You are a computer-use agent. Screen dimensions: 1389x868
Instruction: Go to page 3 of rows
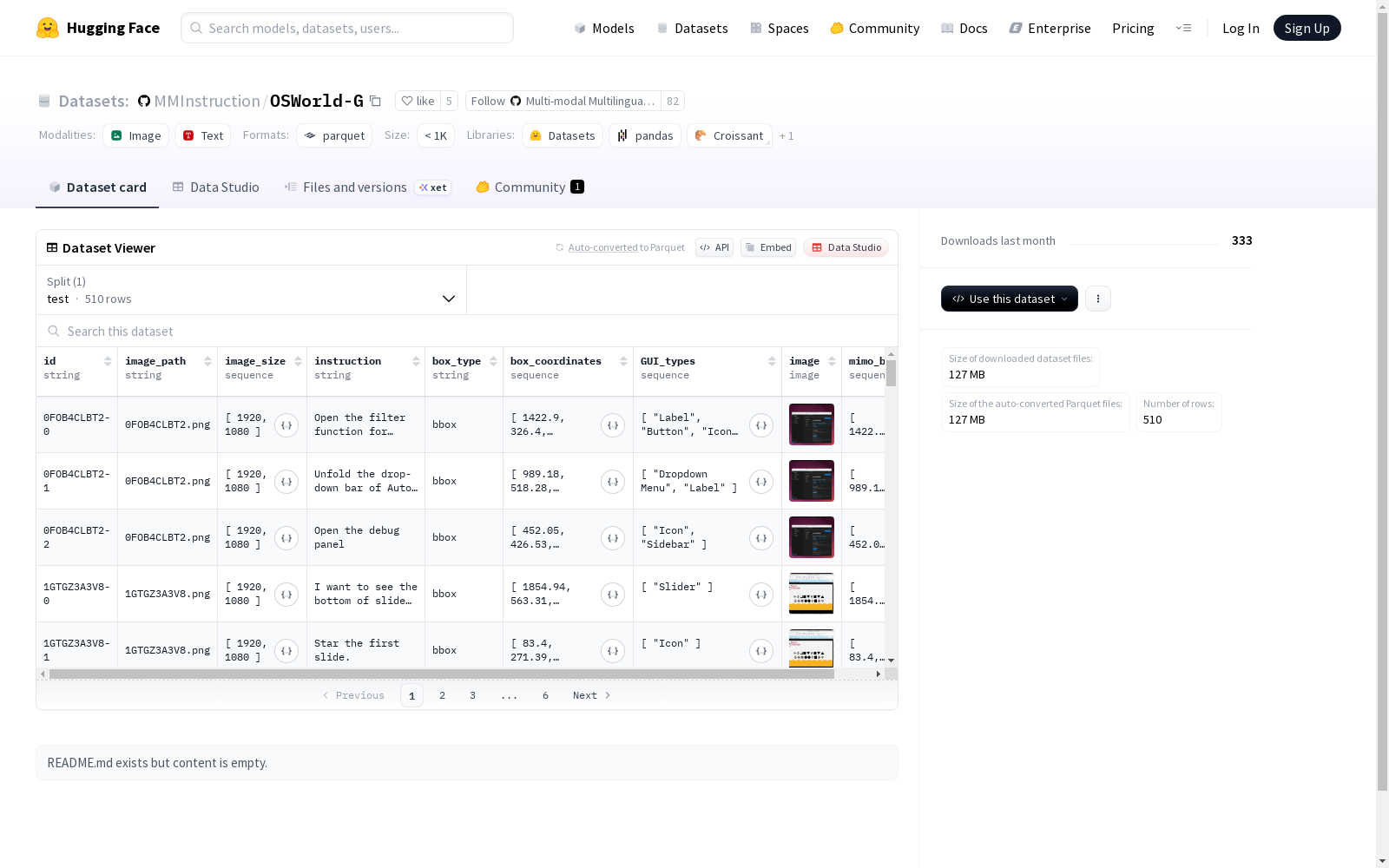click(472, 695)
